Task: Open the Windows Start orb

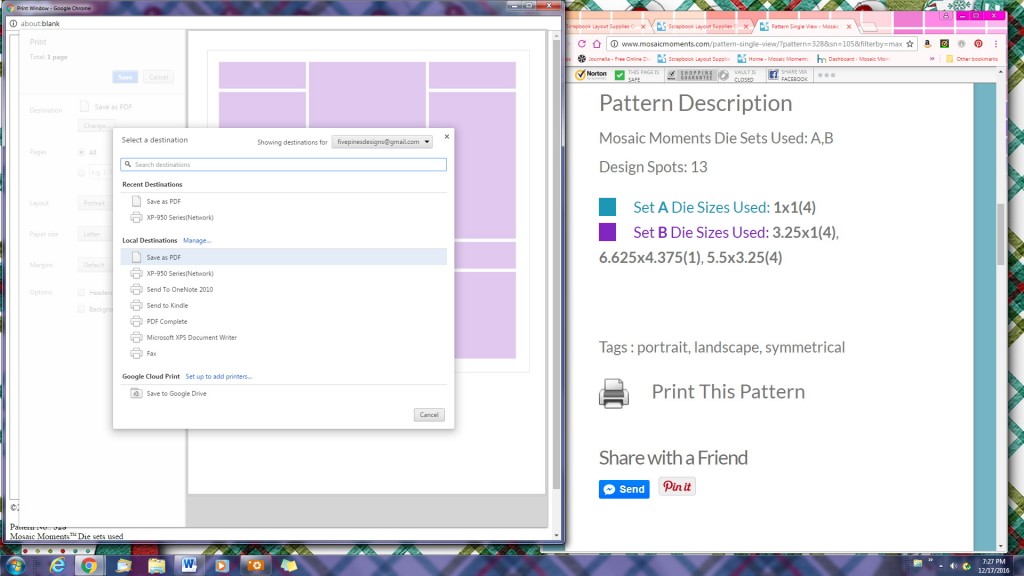Action: click(15, 565)
